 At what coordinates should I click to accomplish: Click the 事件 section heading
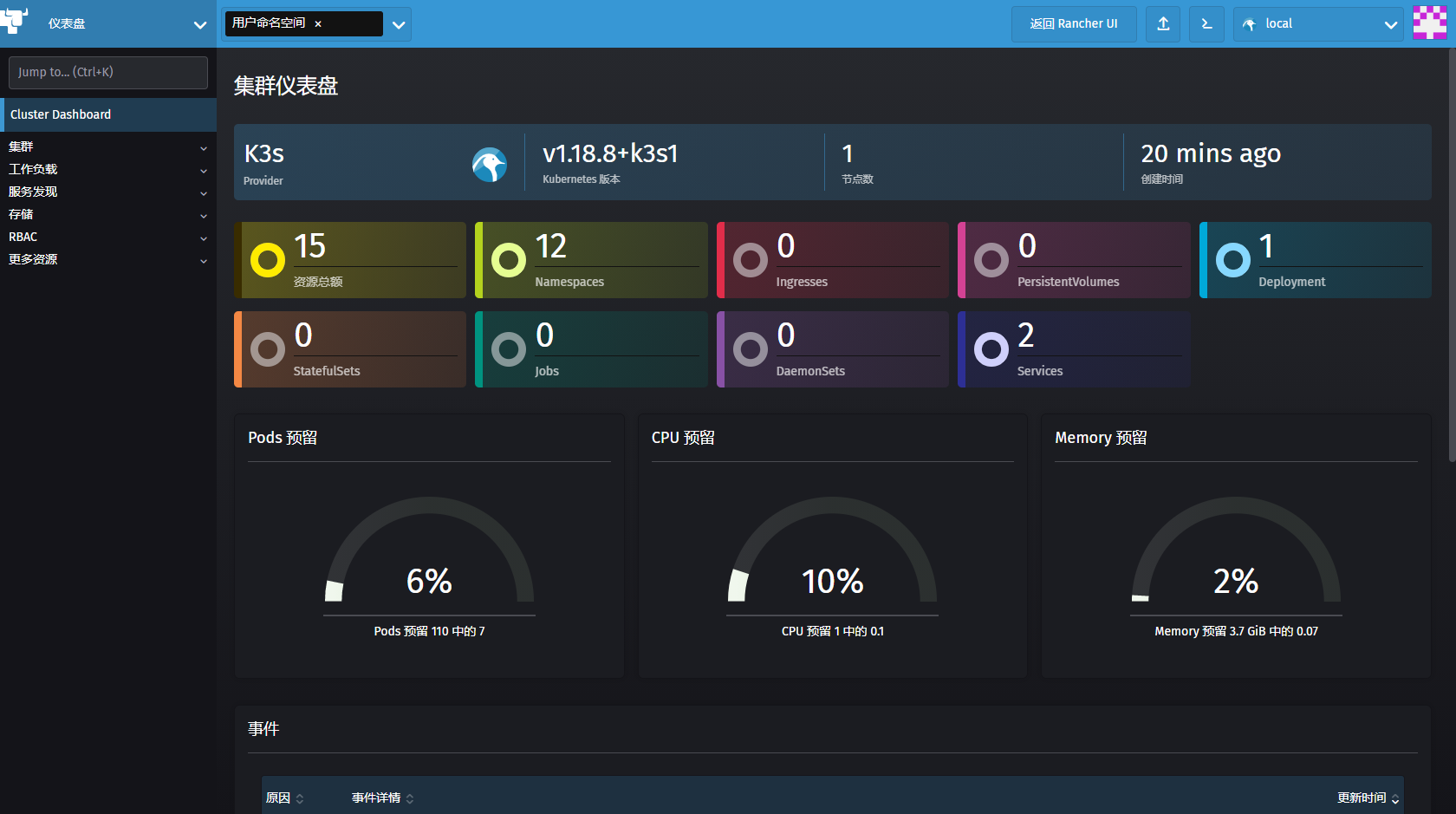[263, 729]
